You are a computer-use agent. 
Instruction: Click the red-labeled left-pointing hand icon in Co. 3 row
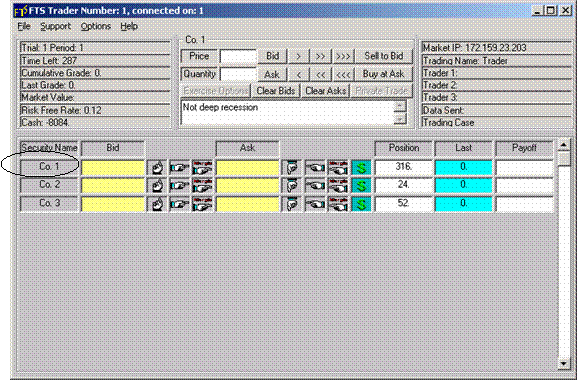(338, 204)
